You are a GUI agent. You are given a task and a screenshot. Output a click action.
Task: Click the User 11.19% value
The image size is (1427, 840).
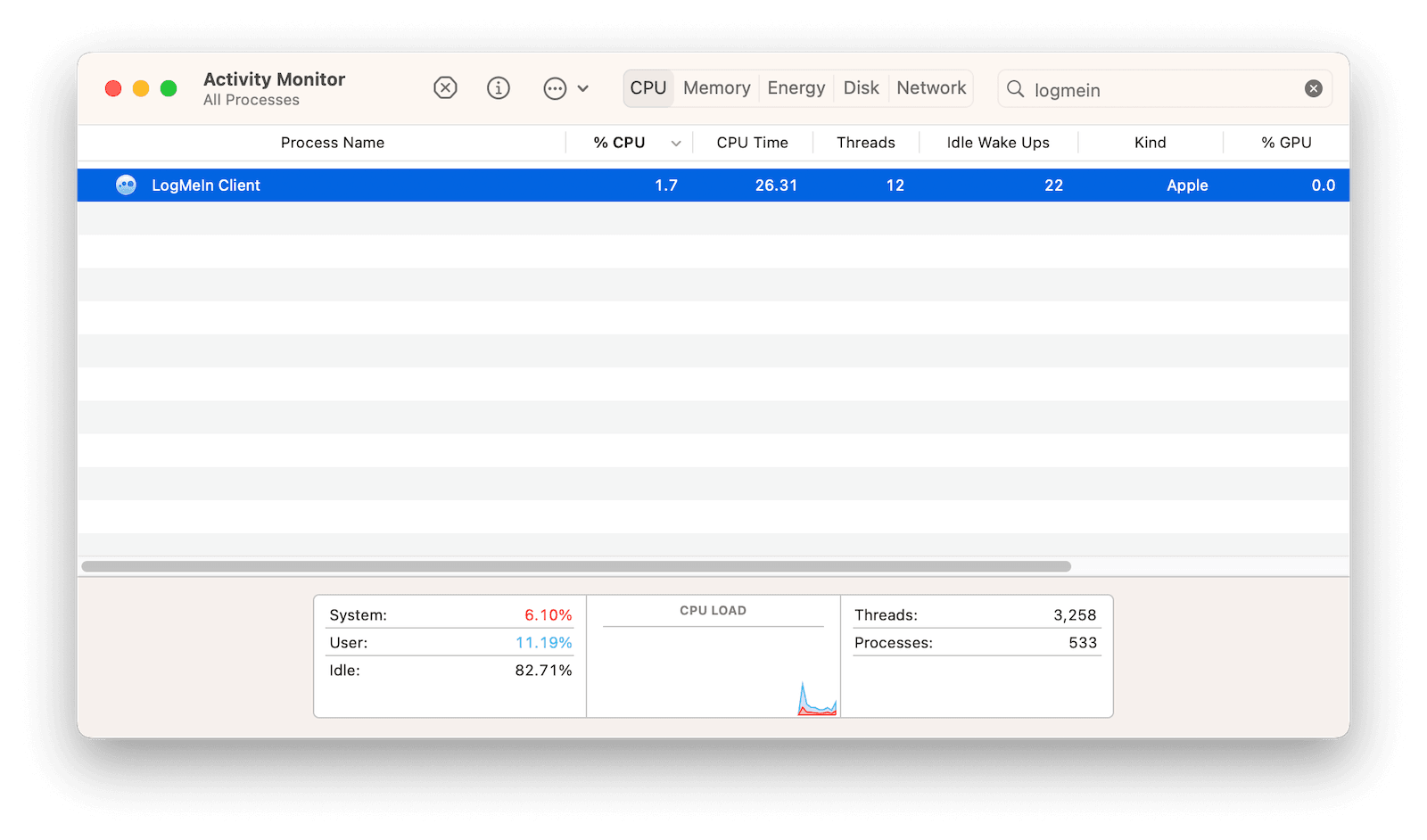coord(544,643)
